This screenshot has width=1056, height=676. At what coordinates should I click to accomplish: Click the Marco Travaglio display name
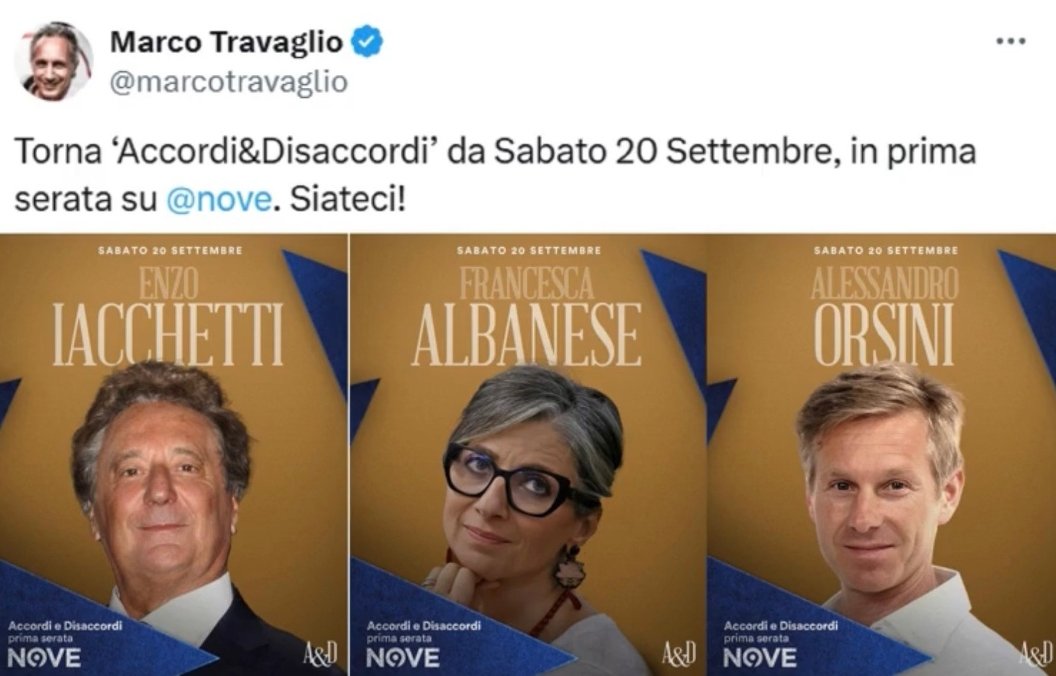(226, 42)
